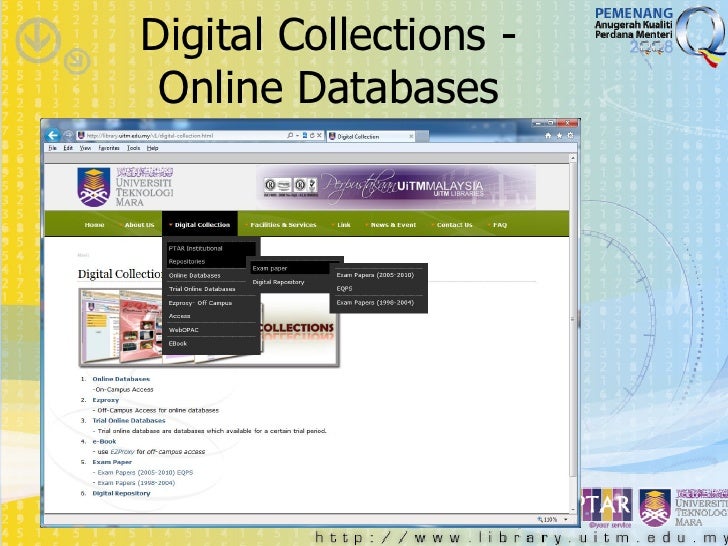Select PTAR Institutional Repositories menu entry
The height and width of the screenshot is (546, 728).
(211, 255)
